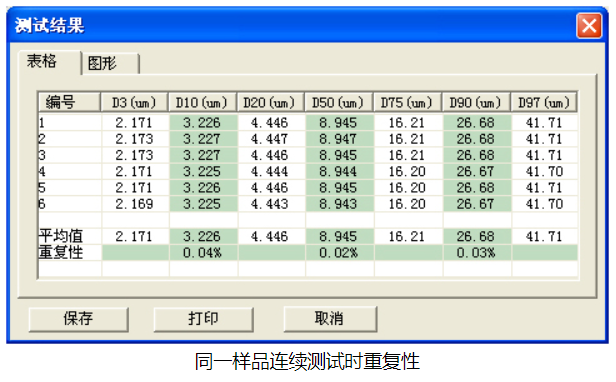Click the 打印 button
Screen dimensions: 616x382
coord(203,319)
